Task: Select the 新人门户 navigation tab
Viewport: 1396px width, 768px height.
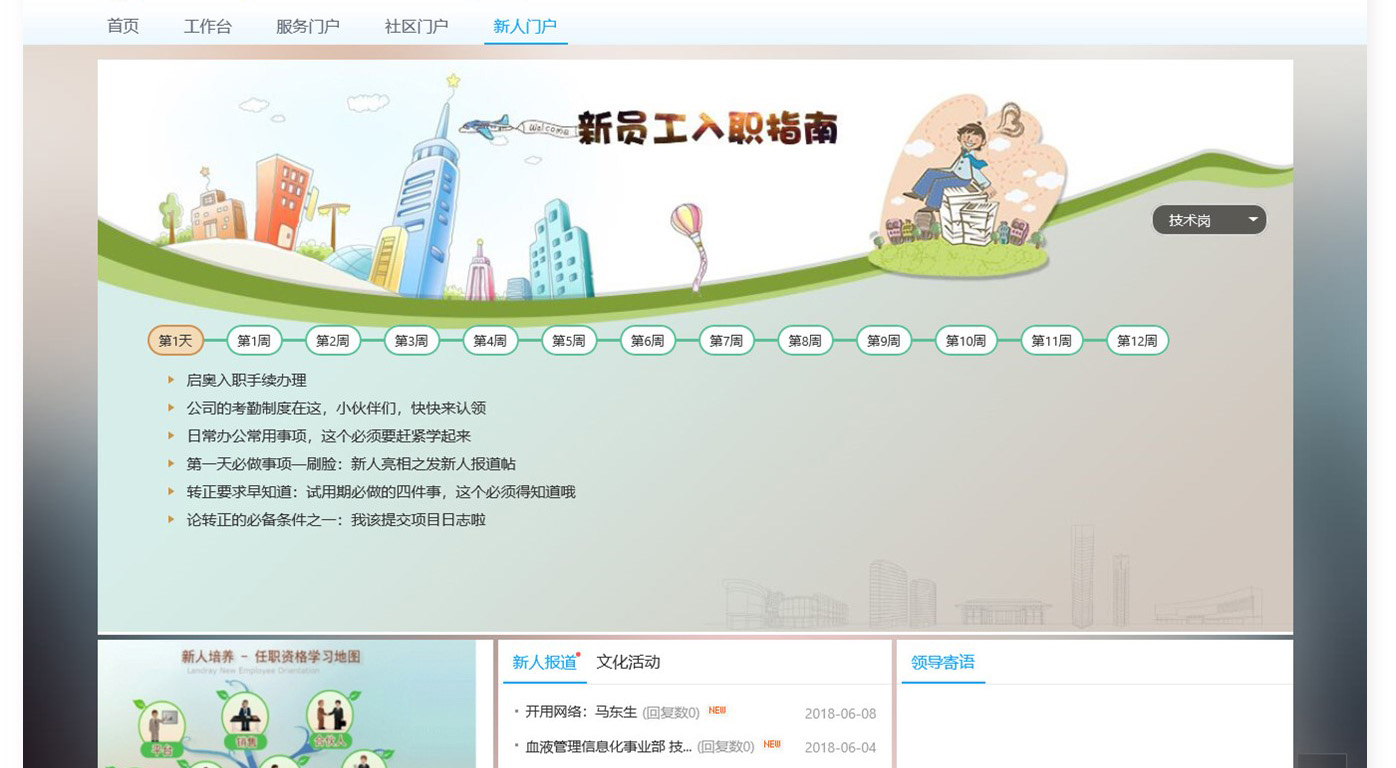Action: pos(525,26)
